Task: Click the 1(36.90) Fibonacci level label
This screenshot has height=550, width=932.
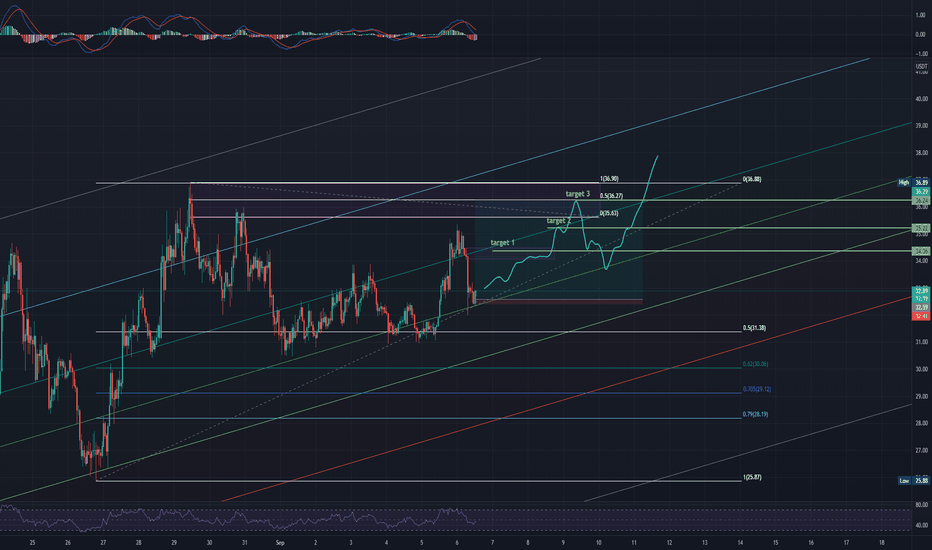Action: (x=609, y=178)
